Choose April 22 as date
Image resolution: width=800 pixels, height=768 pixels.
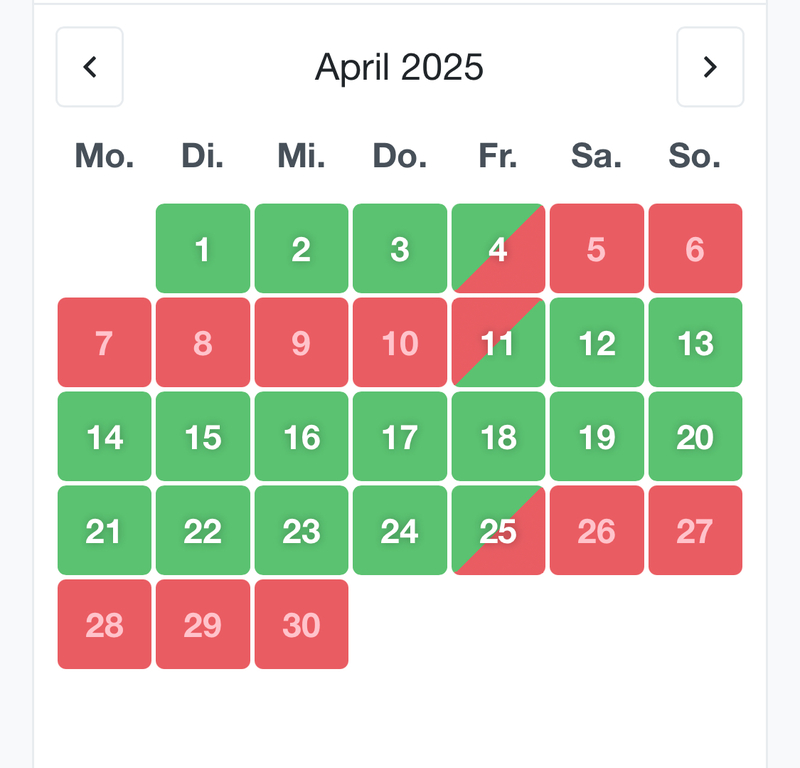click(203, 531)
